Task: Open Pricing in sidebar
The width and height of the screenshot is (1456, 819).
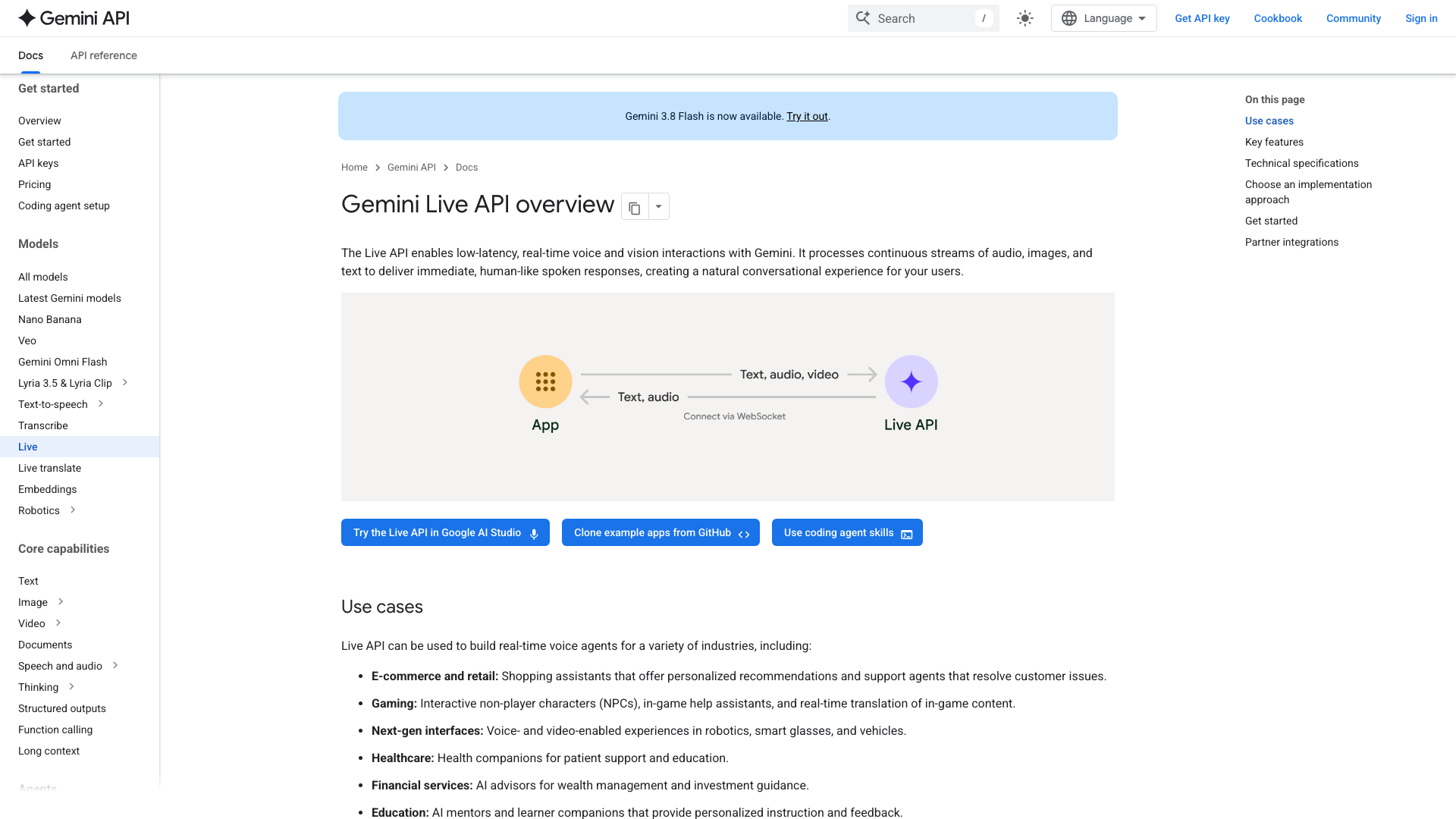Action: click(x=34, y=184)
